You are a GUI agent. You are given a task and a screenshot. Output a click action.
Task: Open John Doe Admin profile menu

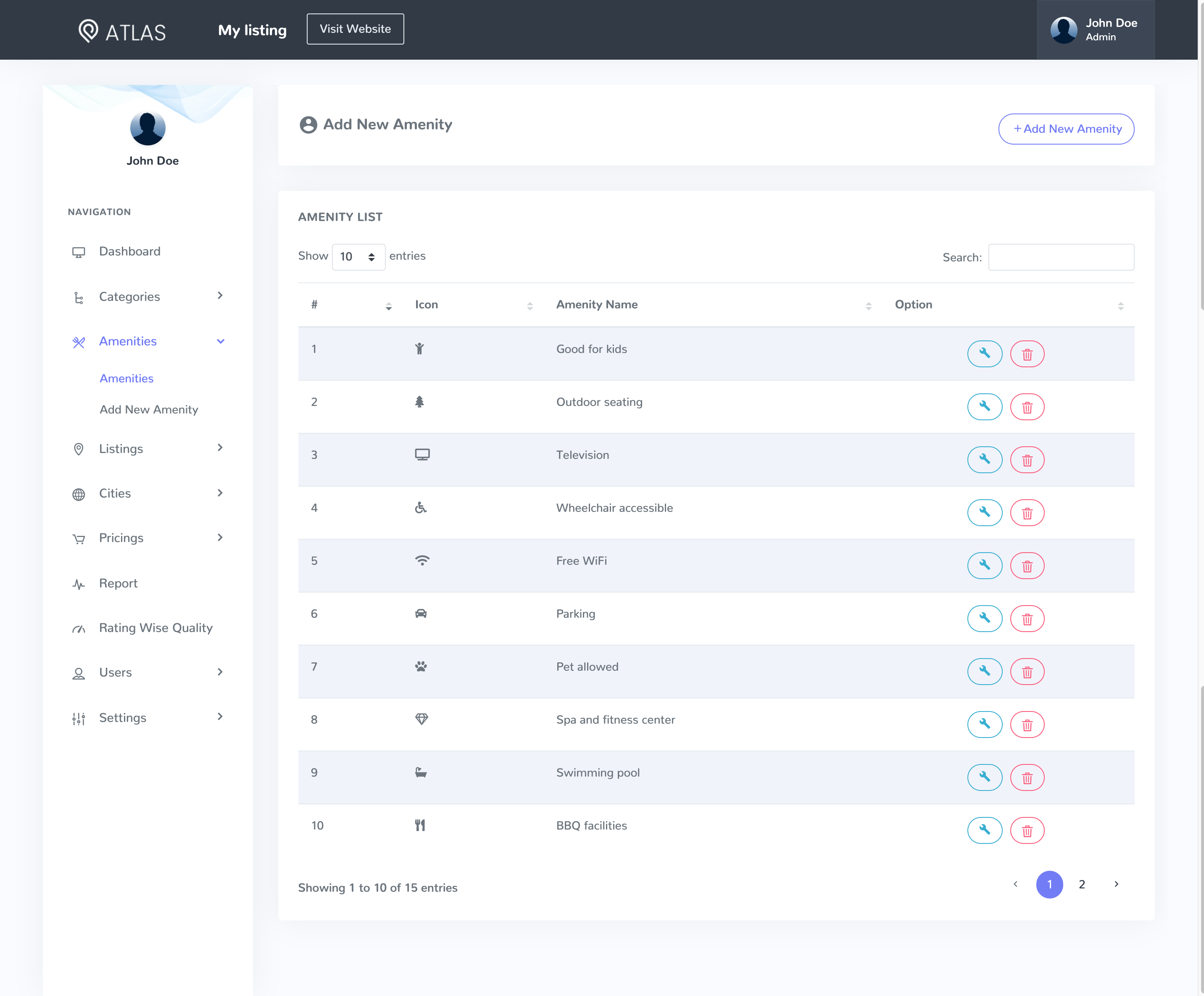tap(1095, 30)
